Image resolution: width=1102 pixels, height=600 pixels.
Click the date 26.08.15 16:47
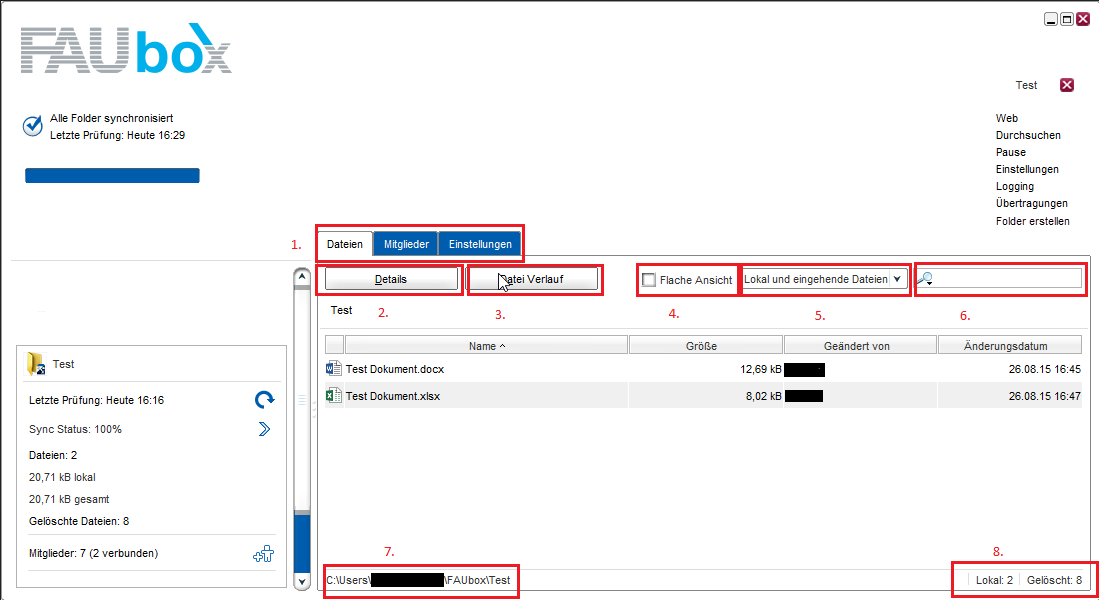pos(1044,396)
